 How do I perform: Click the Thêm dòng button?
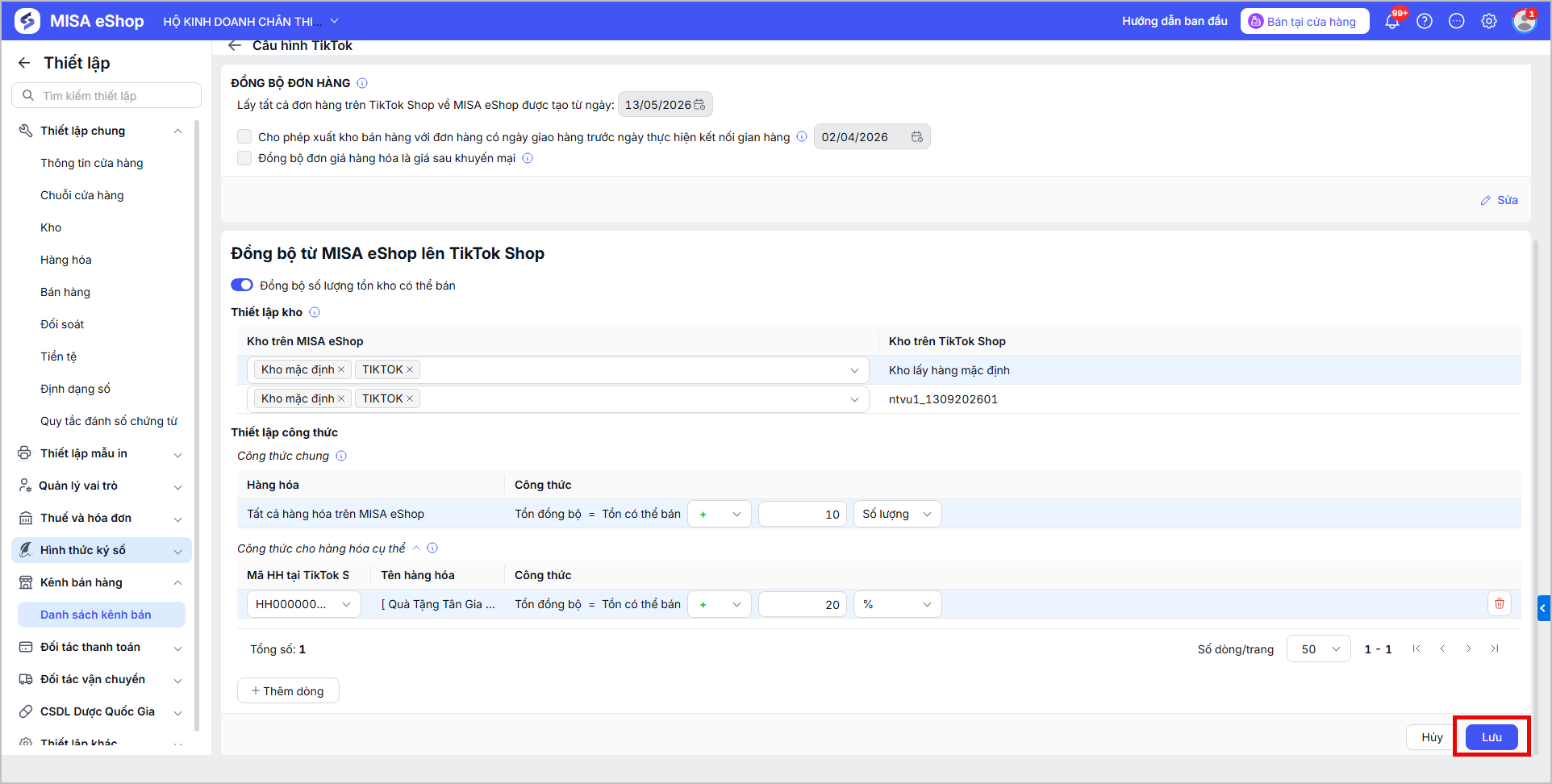(288, 690)
